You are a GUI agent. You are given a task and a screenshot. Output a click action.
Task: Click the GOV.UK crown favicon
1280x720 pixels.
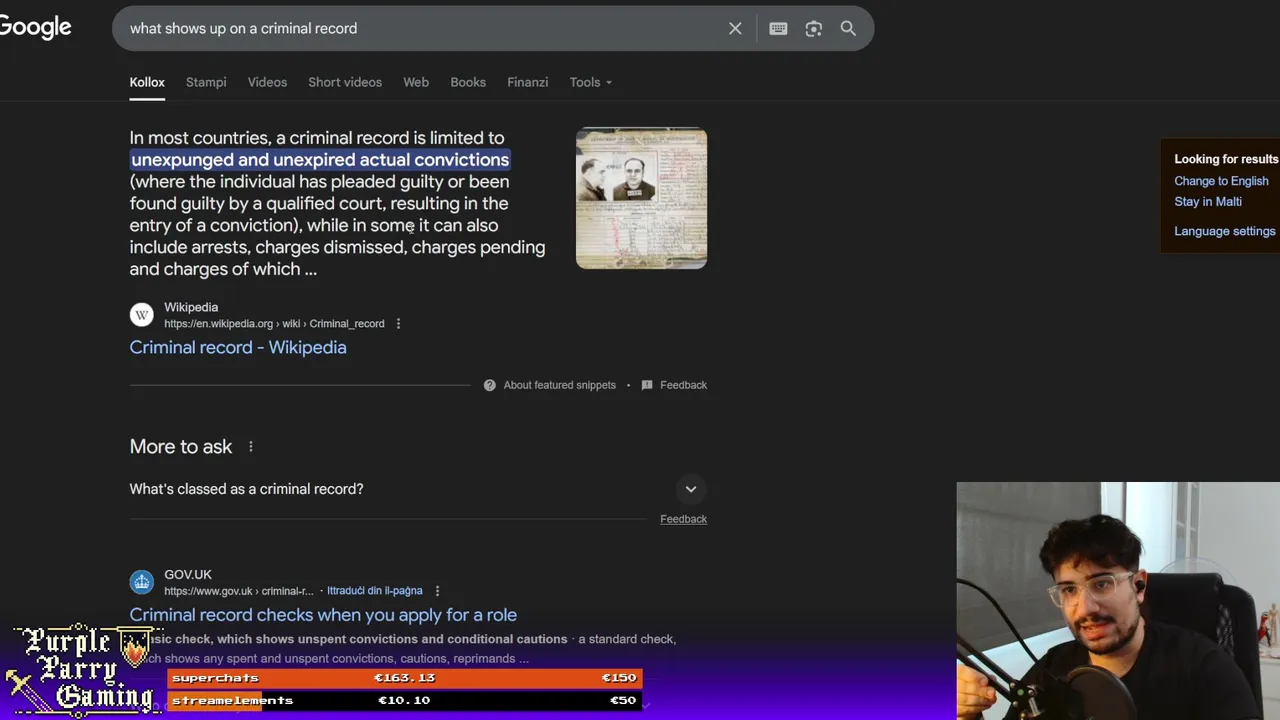(x=142, y=582)
